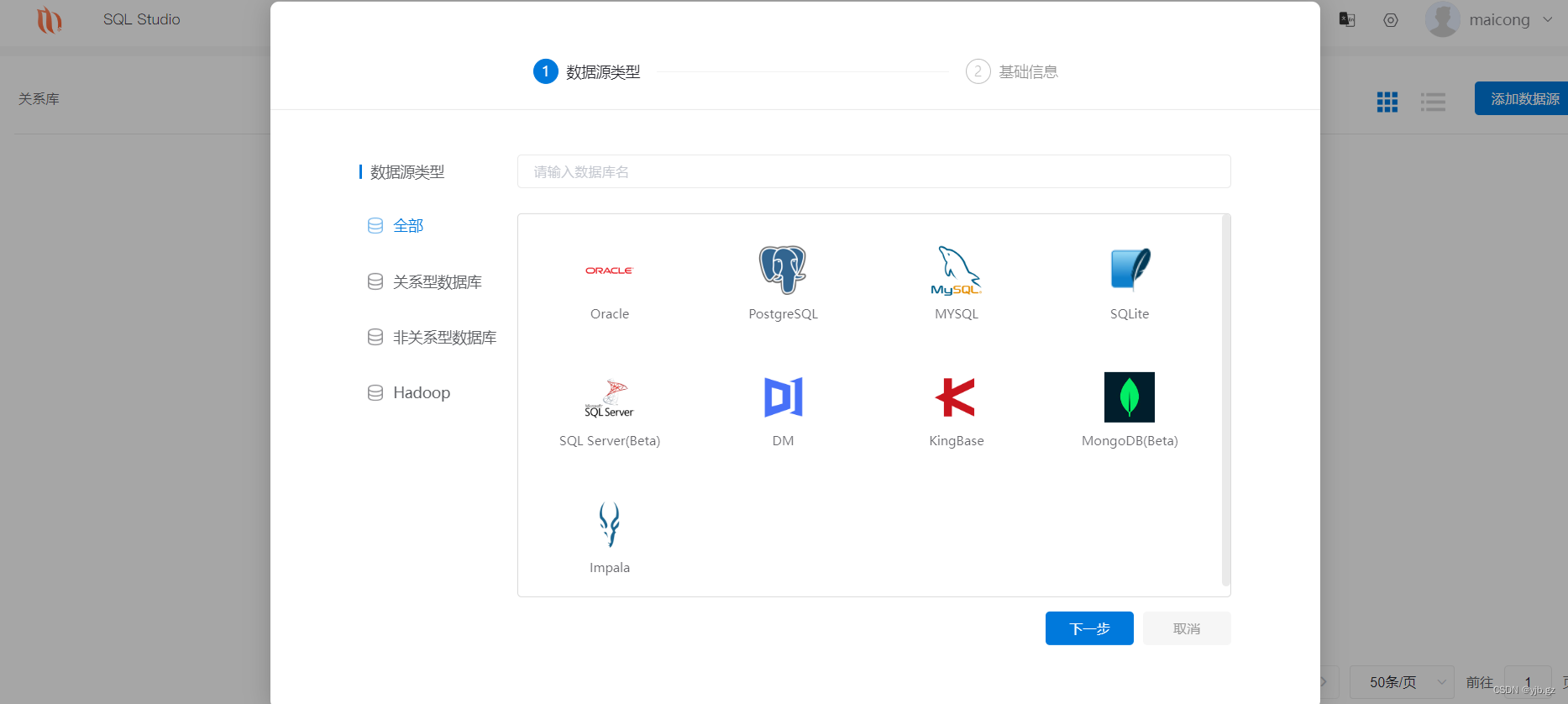Go to step 1 数据源类型

587,72
